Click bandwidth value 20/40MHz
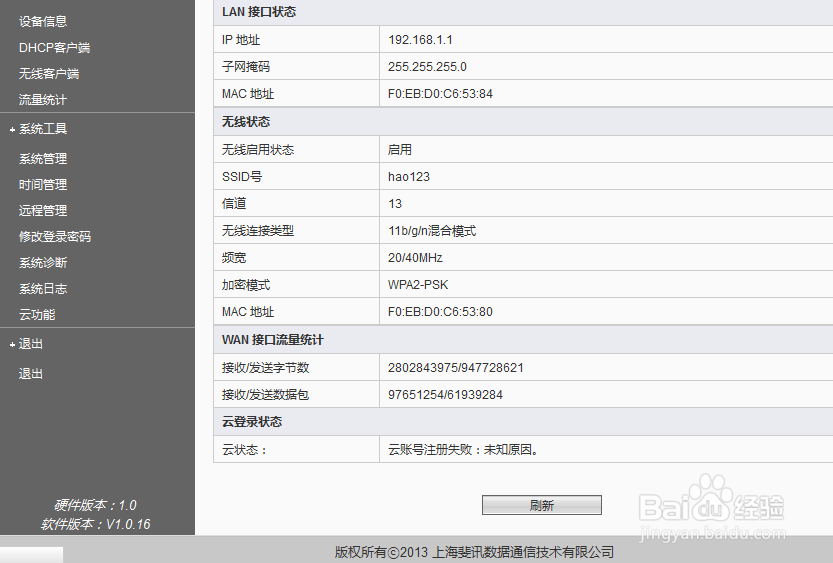Screen dimensions: 833x563 (x=415, y=258)
